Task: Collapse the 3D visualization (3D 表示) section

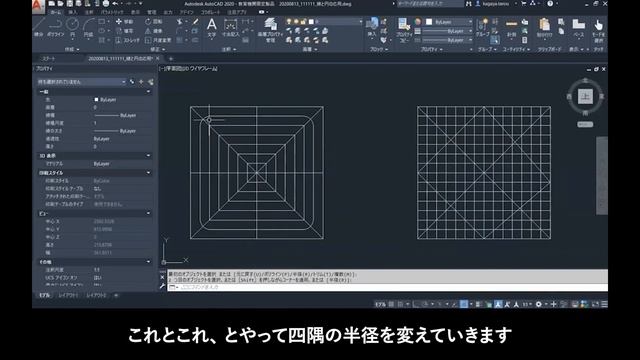Action: [x=148, y=156]
